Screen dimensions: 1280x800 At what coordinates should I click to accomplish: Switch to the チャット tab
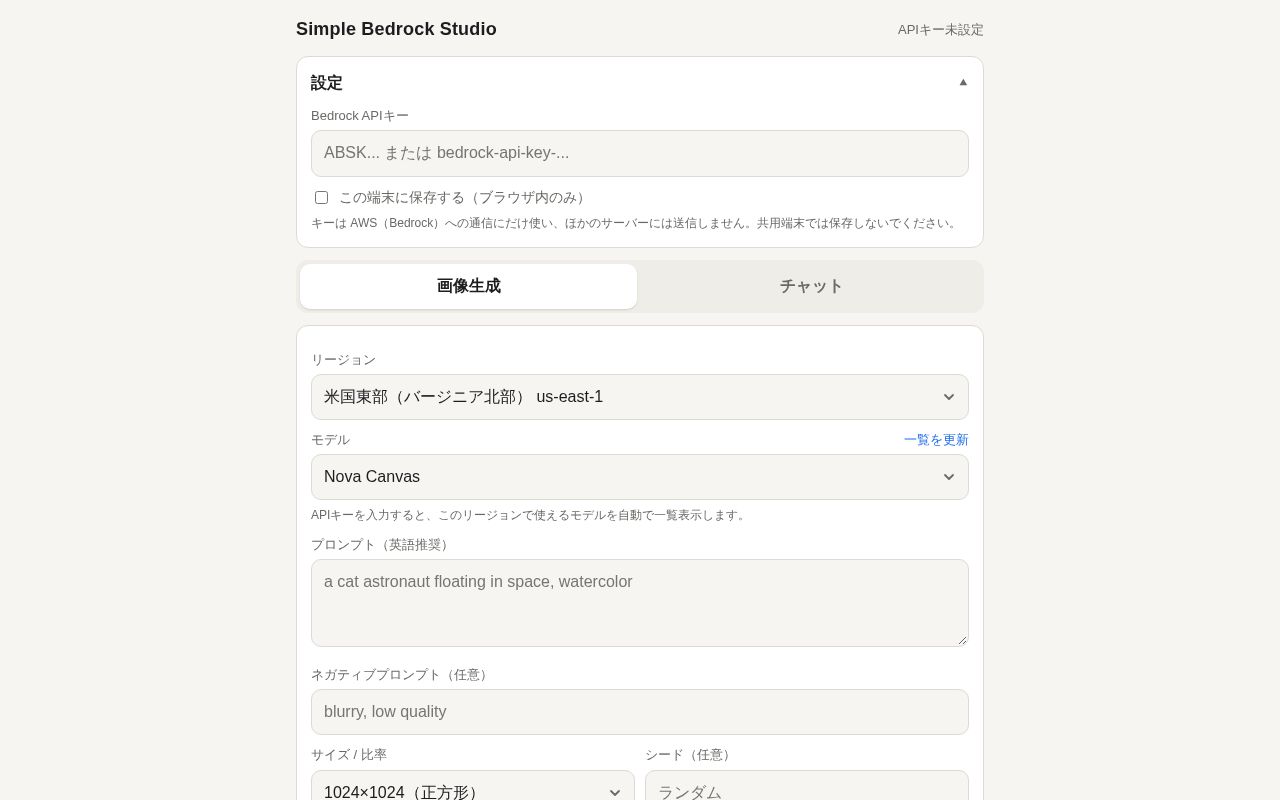tap(811, 286)
